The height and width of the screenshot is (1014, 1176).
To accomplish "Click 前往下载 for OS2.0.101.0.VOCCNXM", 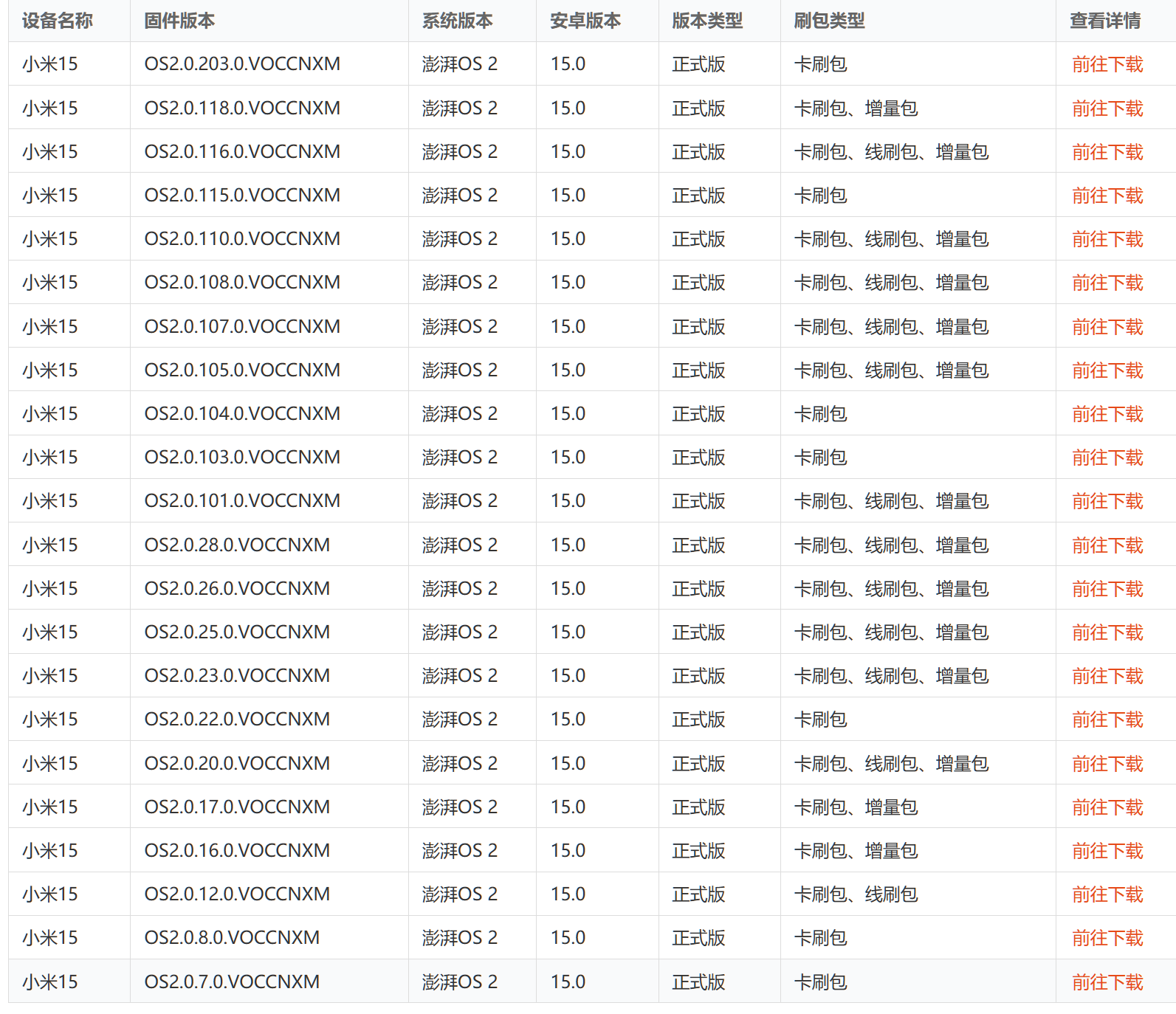I will (x=1107, y=501).
